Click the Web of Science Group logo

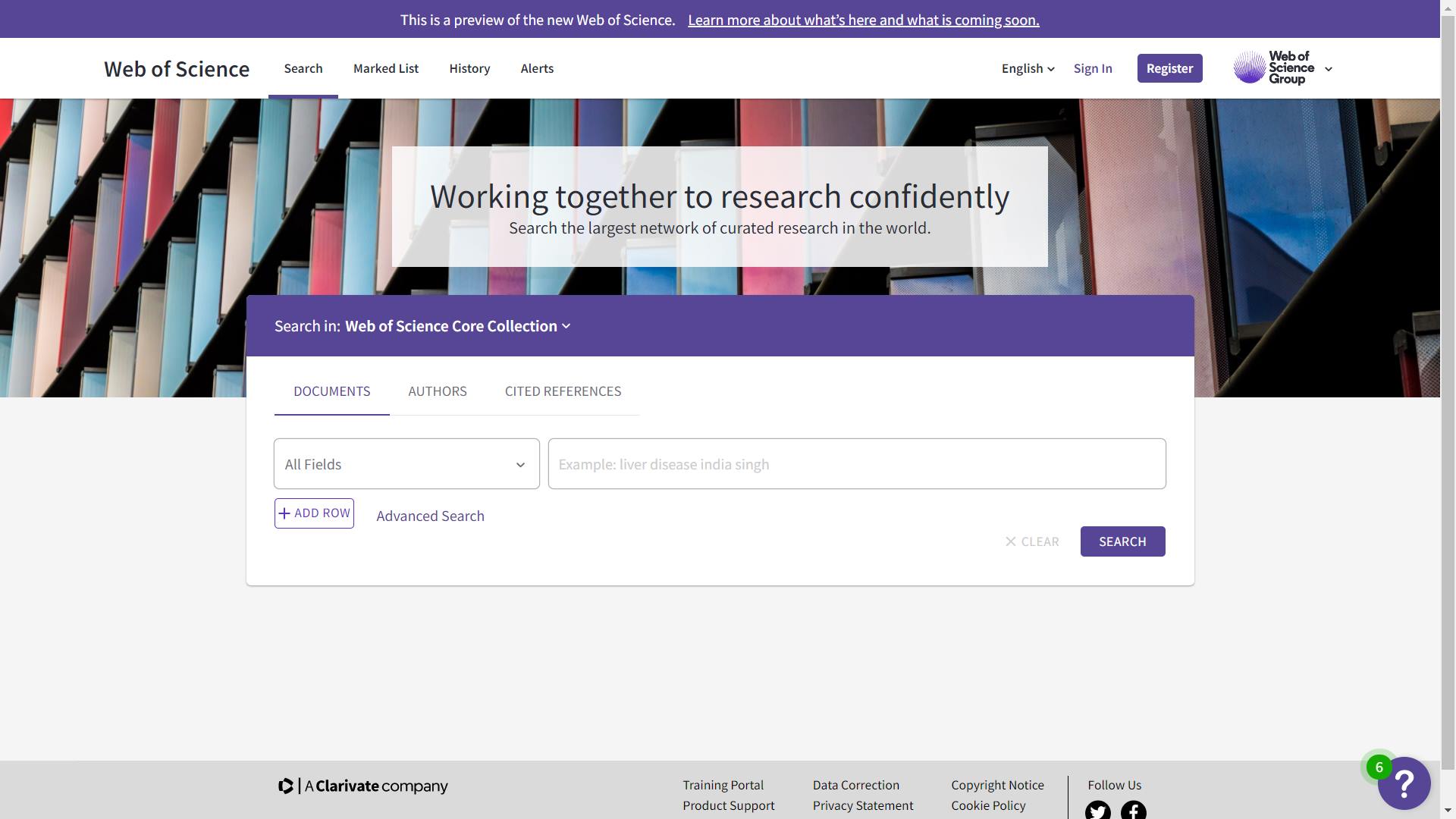(1274, 68)
